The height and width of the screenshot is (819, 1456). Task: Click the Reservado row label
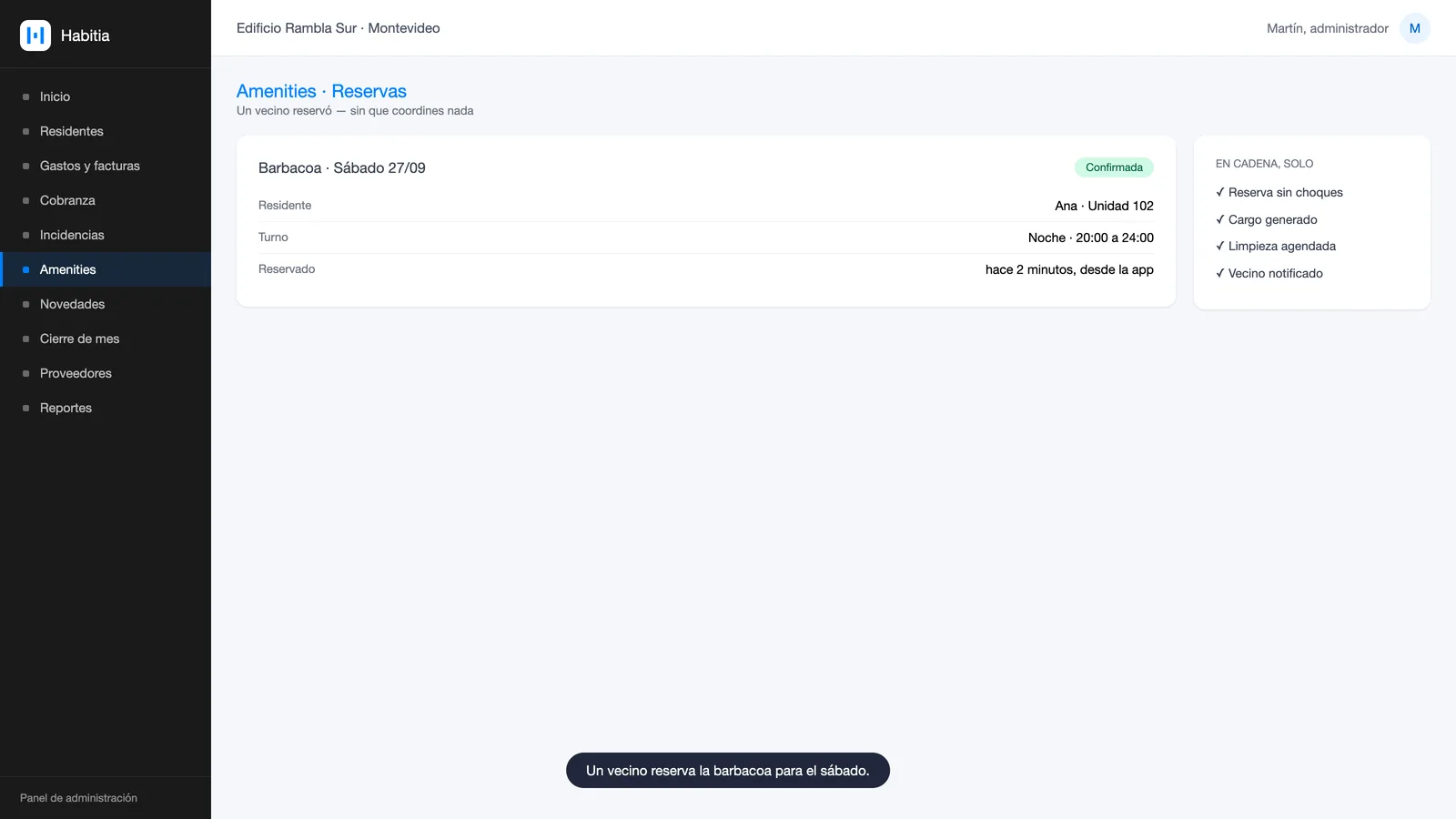tap(287, 269)
